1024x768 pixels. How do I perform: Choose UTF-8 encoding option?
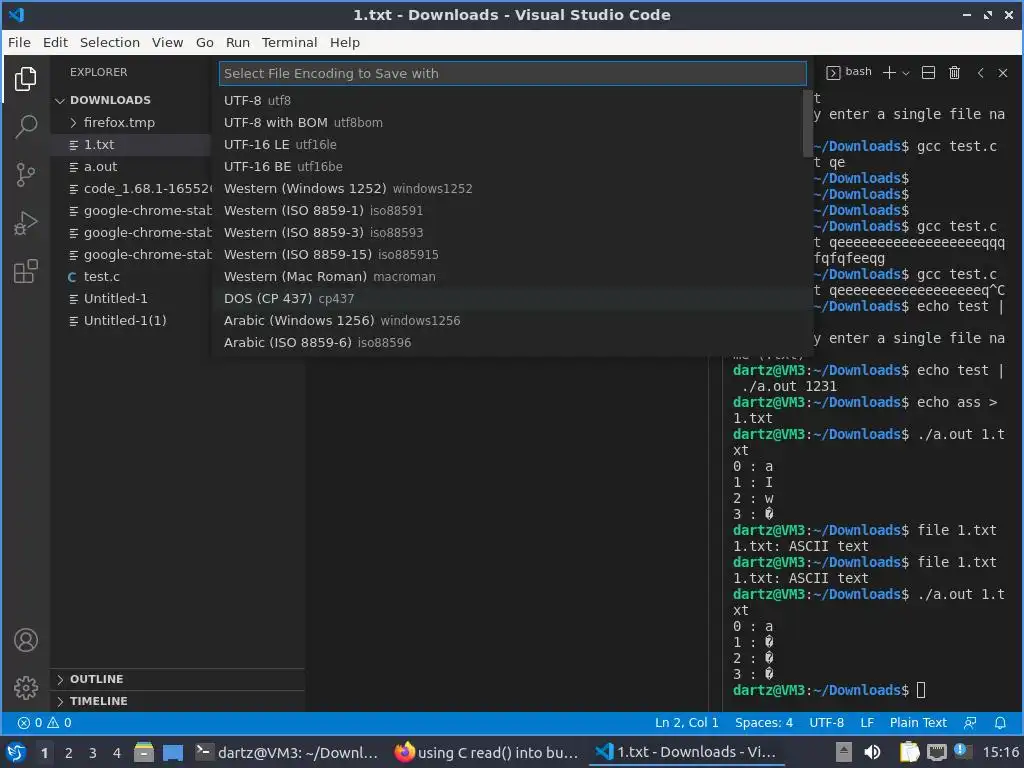(x=511, y=101)
